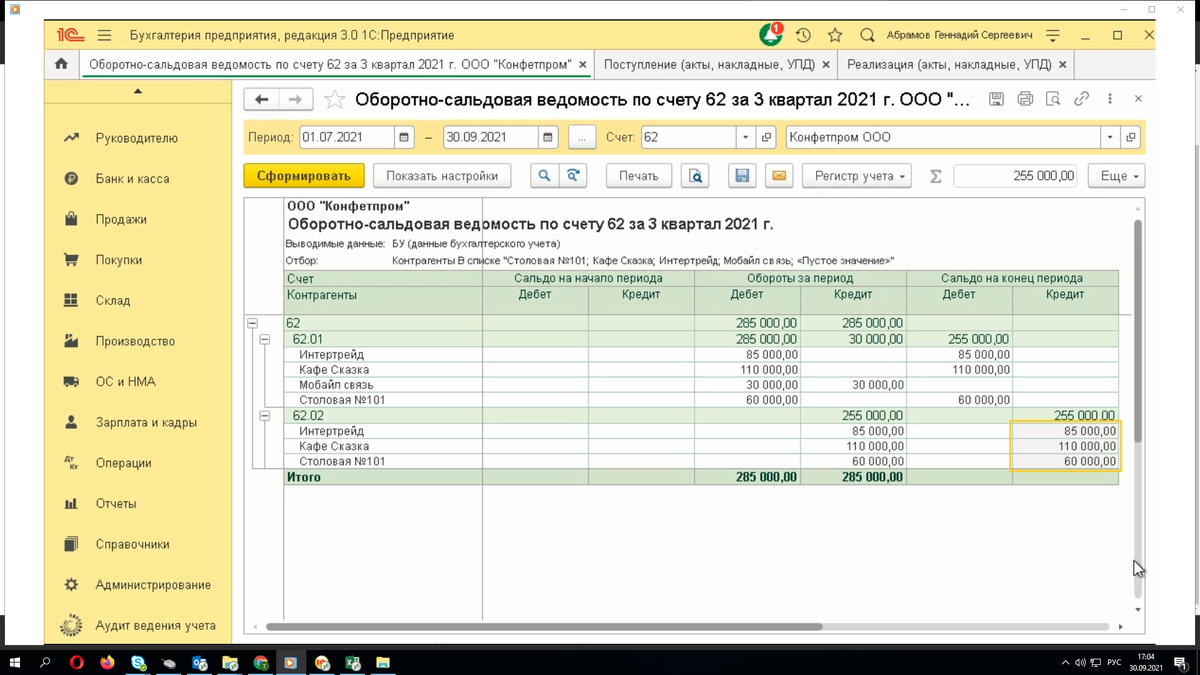
Task: Open calendar for end date 30.09.2021
Action: pyautogui.click(x=548, y=137)
